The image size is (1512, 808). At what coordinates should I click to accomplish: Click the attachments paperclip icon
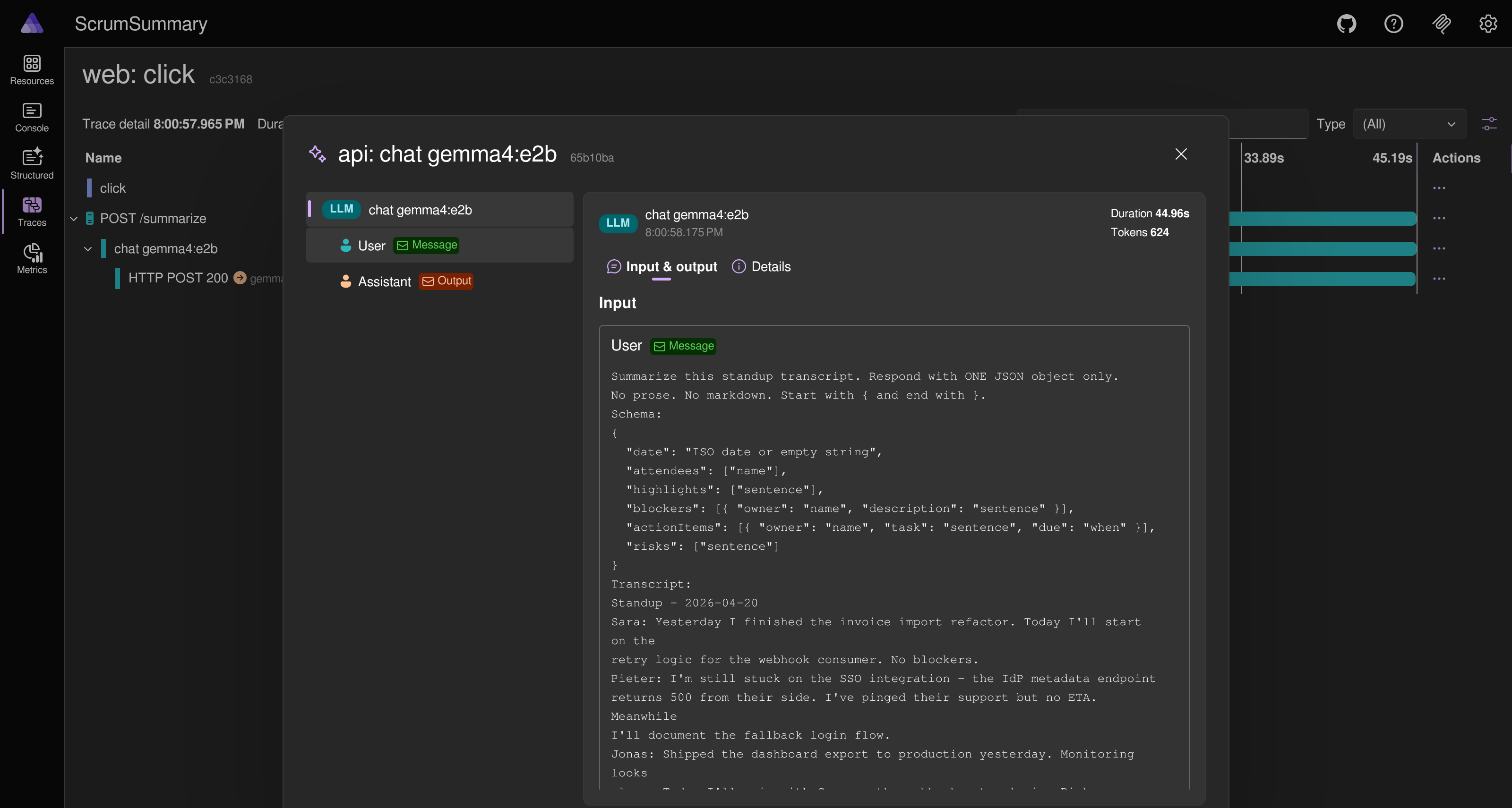tap(1442, 24)
